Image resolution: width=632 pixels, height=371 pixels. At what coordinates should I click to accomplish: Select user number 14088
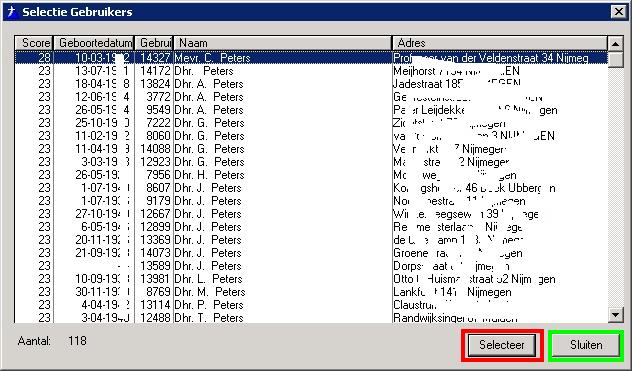pyautogui.click(x=311, y=149)
